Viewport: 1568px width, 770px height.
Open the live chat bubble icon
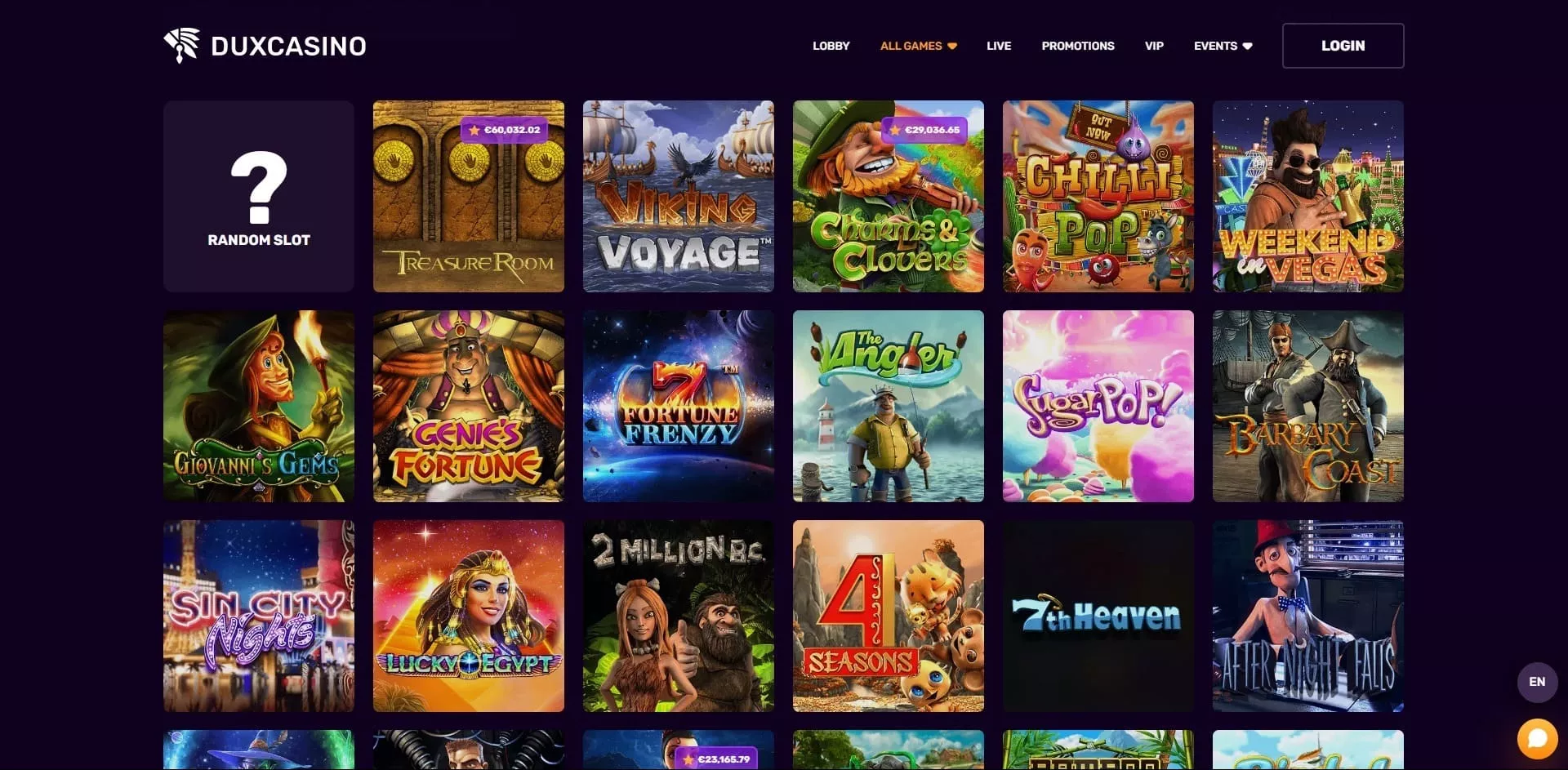click(x=1537, y=738)
